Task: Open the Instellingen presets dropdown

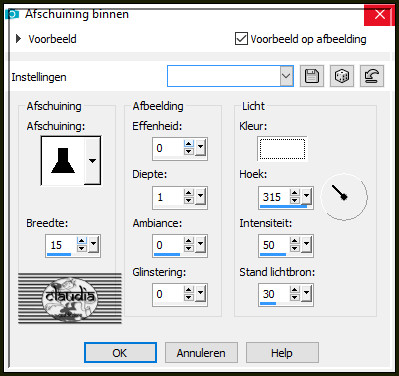Action: click(286, 76)
